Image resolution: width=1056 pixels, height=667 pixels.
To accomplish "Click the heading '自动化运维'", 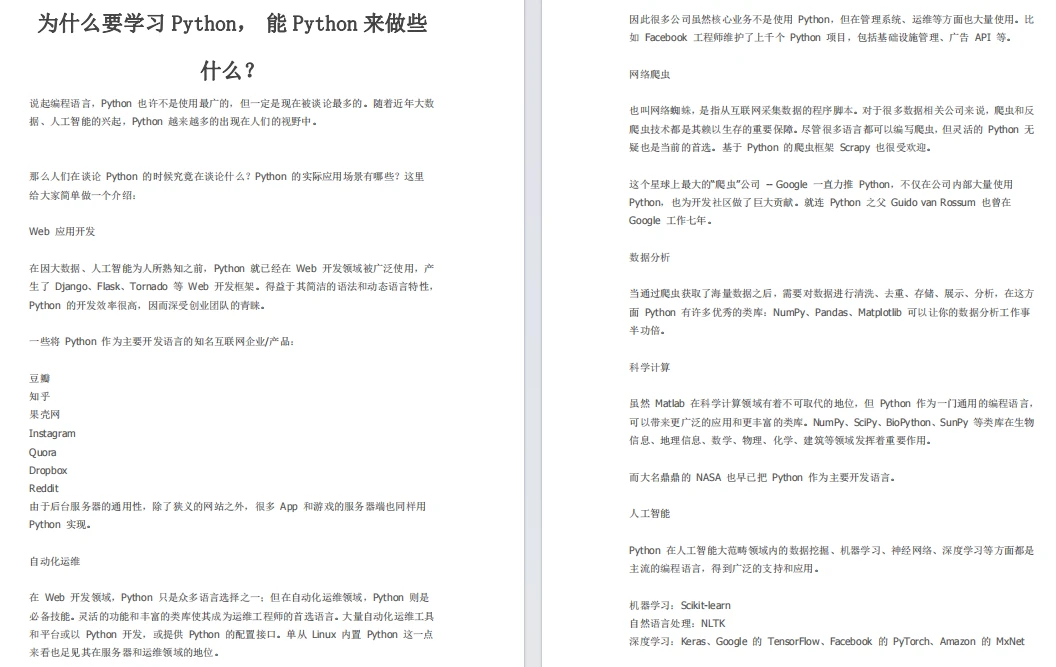I will [x=55, y=561].
